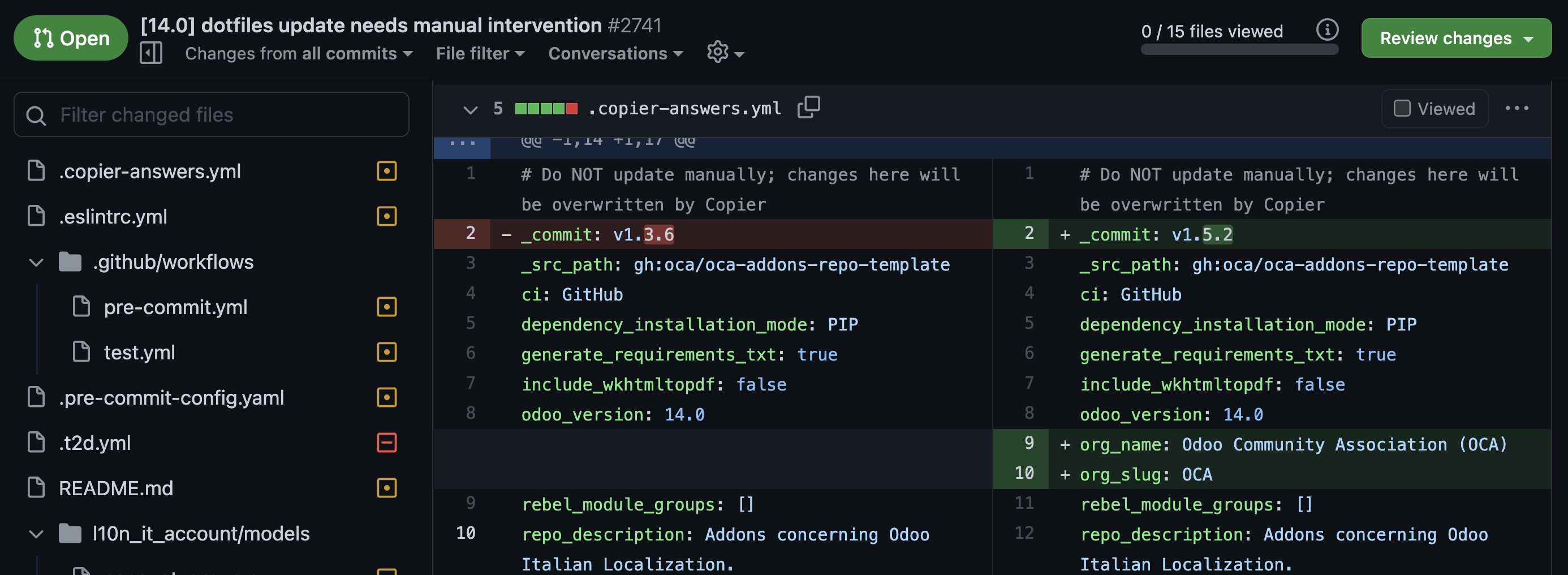This screenshot has width=1568, height=575.
Task: Collapse the l10n_it_account/models folder
Action: 37,534
